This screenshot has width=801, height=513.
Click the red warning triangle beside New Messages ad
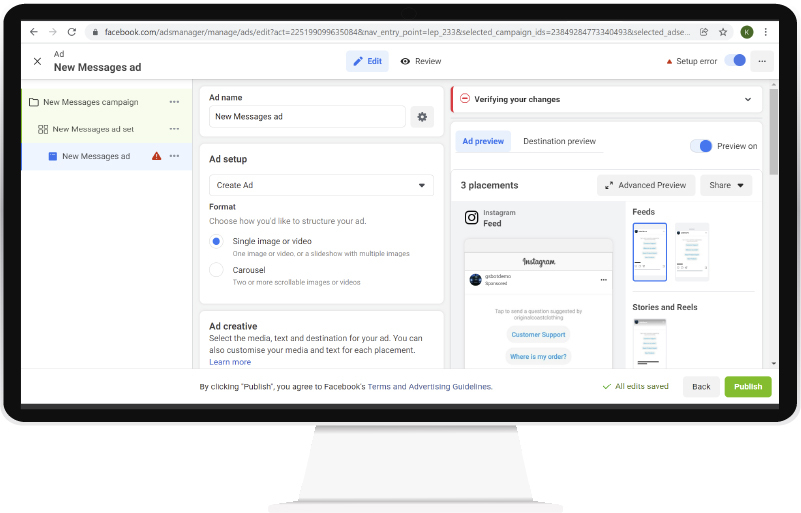point(156,156)
